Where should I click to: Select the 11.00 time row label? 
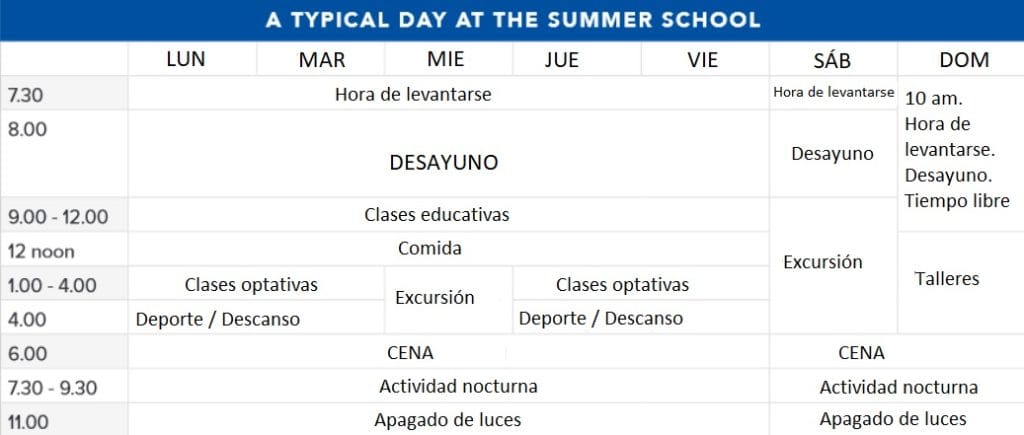28,421
